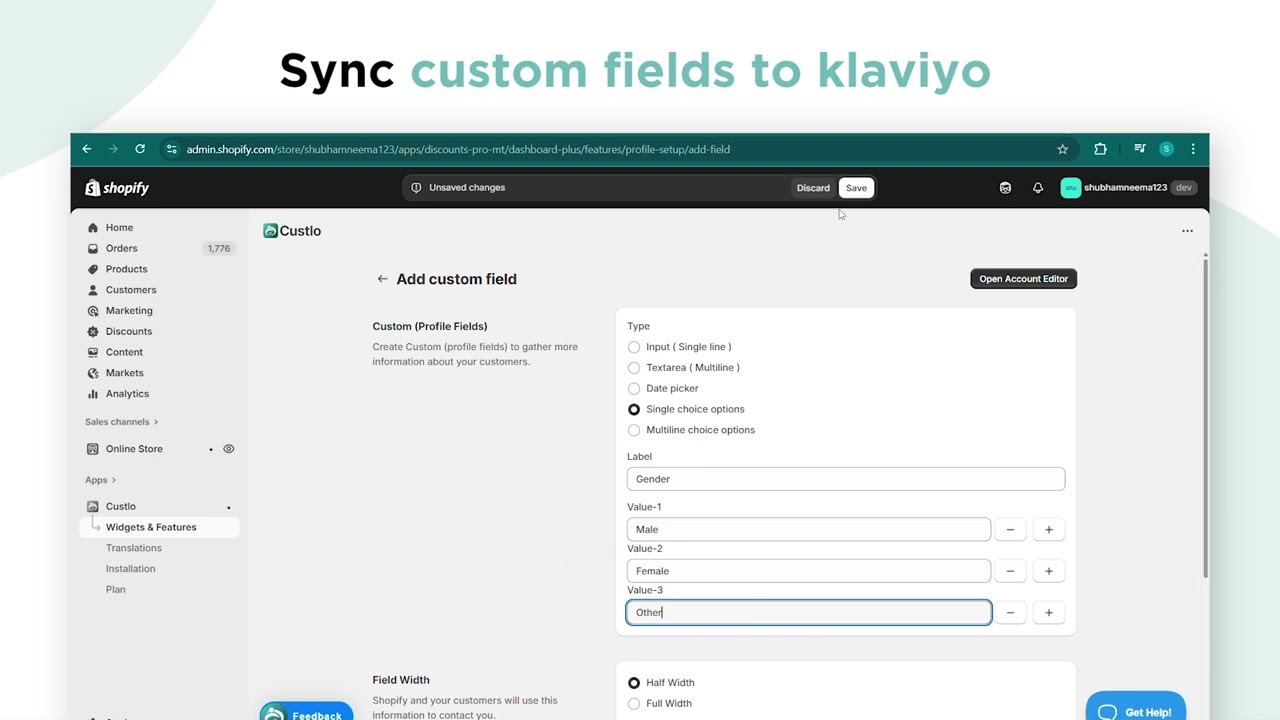Click Open Account Editor
Image resolution: width=1280 pixels, height=720 pixels.
(1023, 279)
